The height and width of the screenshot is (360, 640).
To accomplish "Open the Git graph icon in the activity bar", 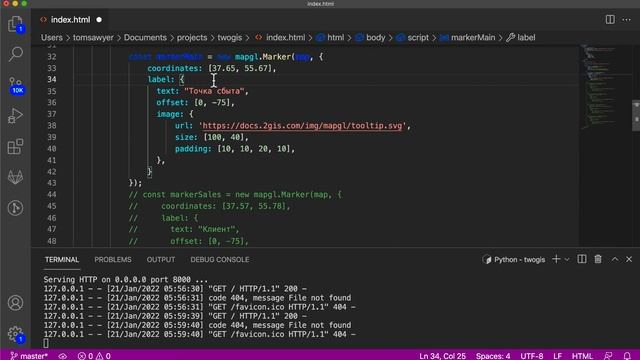I will (15, 208).
